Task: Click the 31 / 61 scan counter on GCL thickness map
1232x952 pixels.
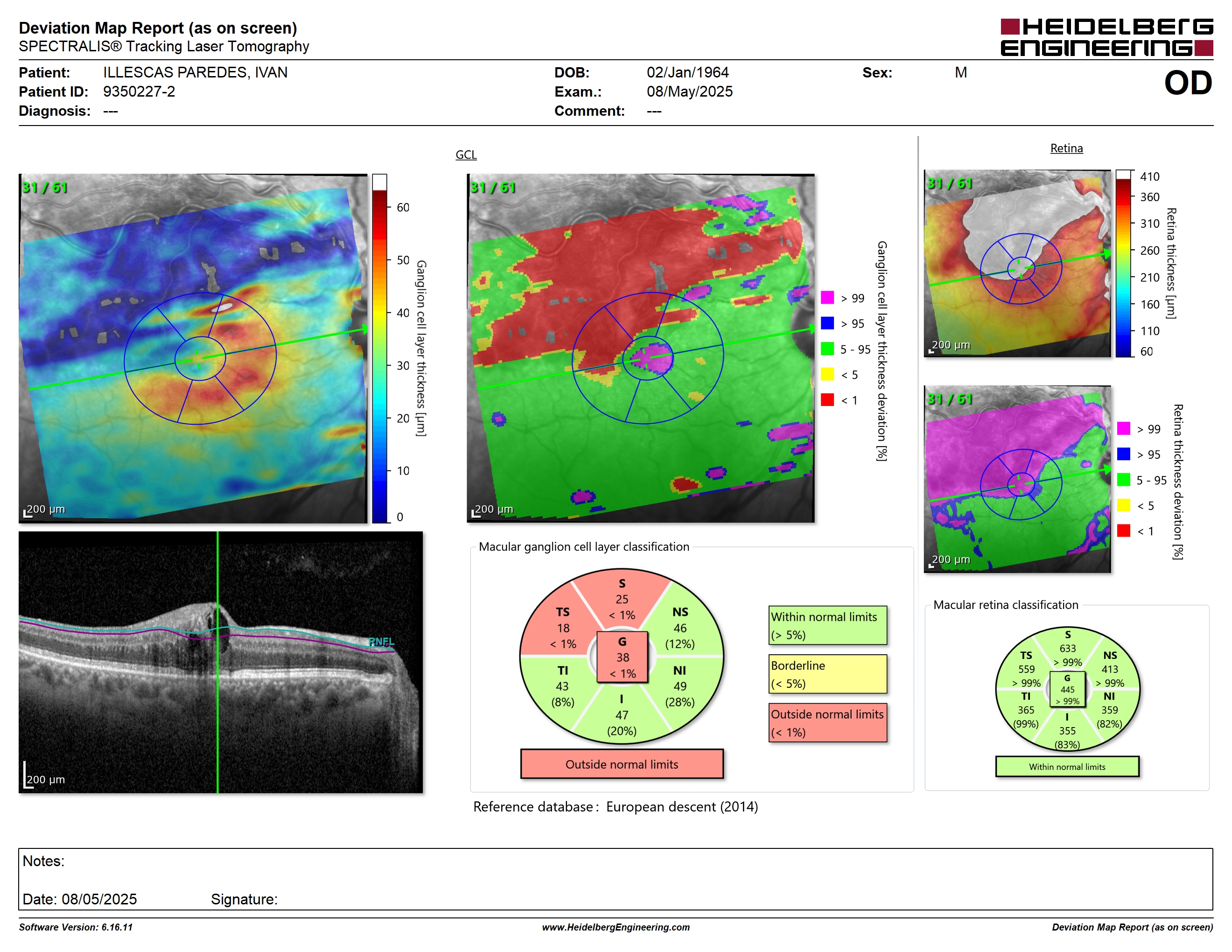Action: coord(44,187)
